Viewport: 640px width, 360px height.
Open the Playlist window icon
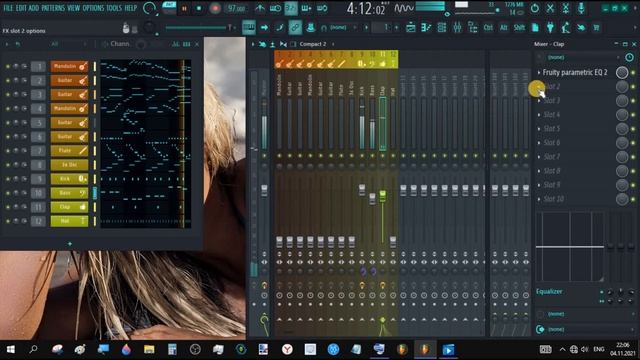(411, 27)
